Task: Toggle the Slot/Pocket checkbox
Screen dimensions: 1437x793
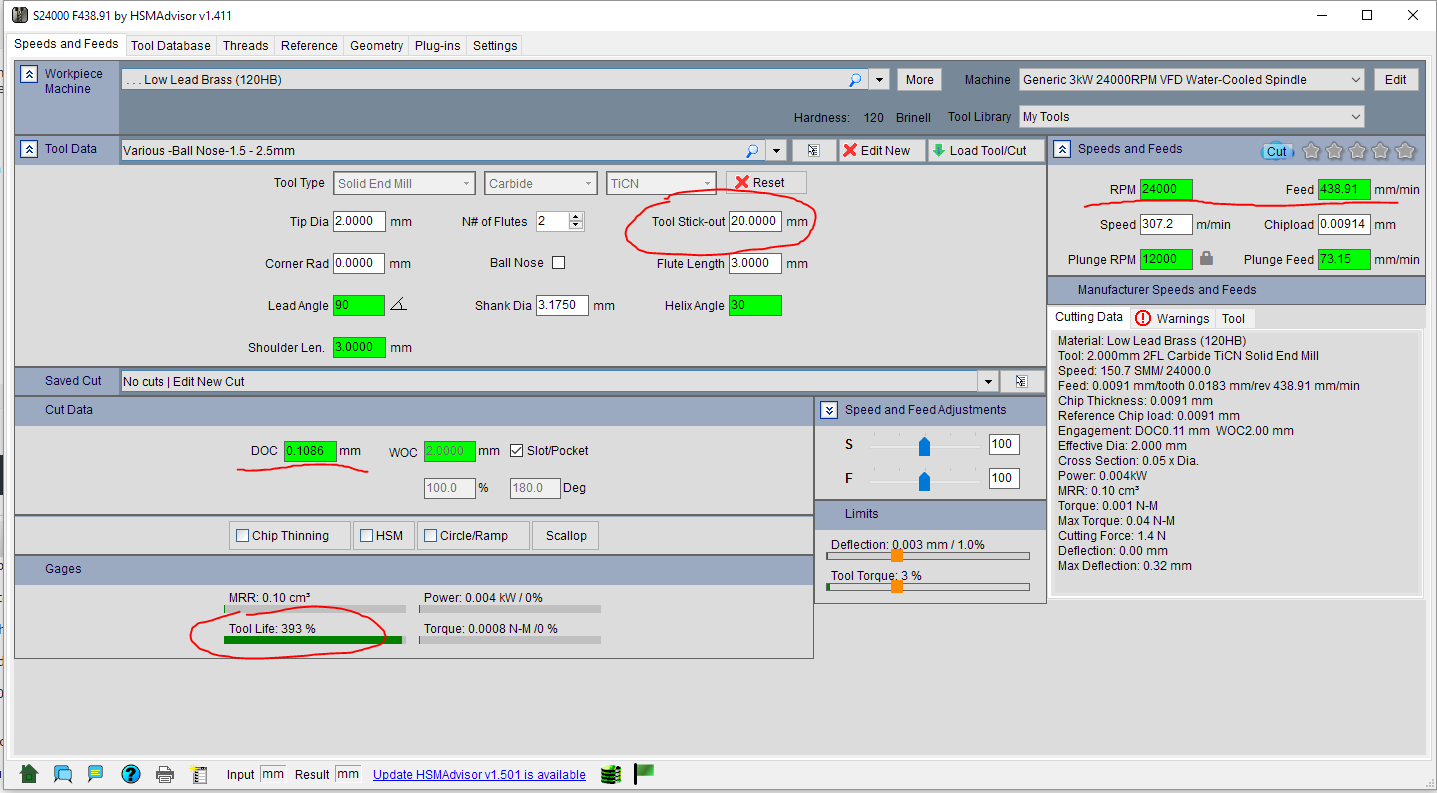Action: (517, 451)
